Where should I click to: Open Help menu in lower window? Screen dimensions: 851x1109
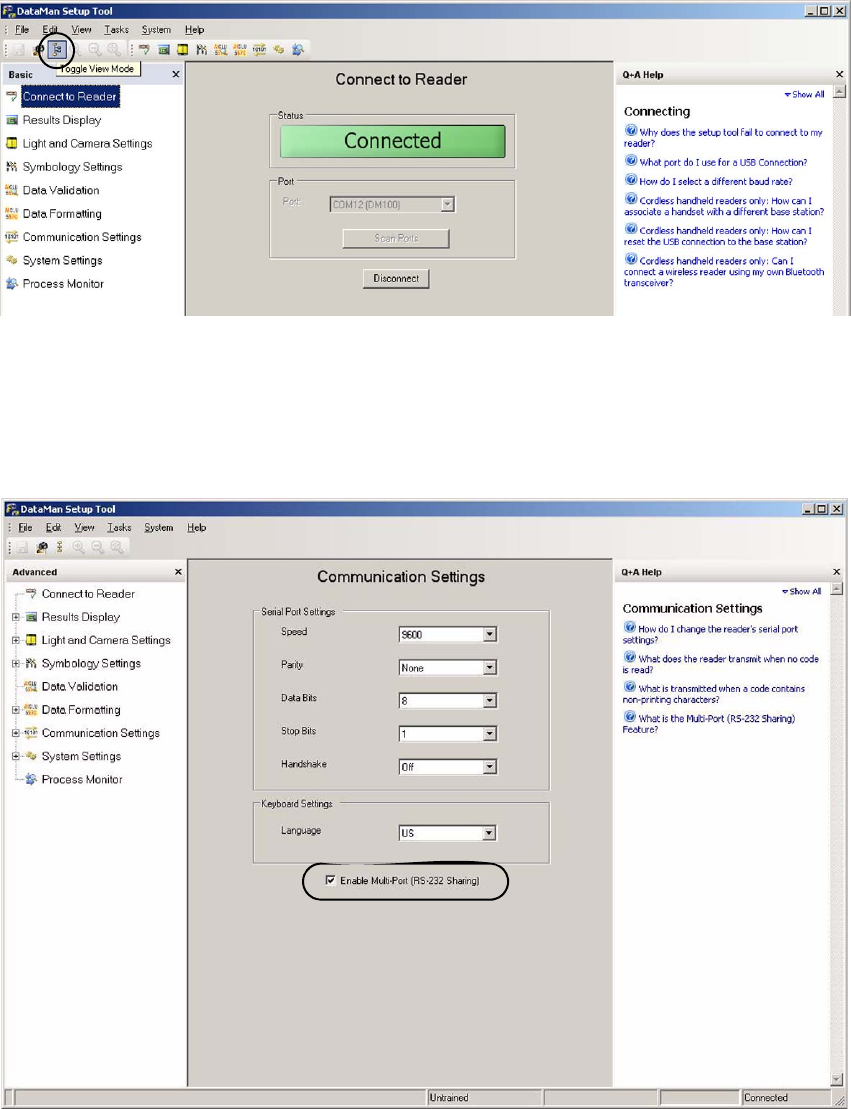point(197,528)
